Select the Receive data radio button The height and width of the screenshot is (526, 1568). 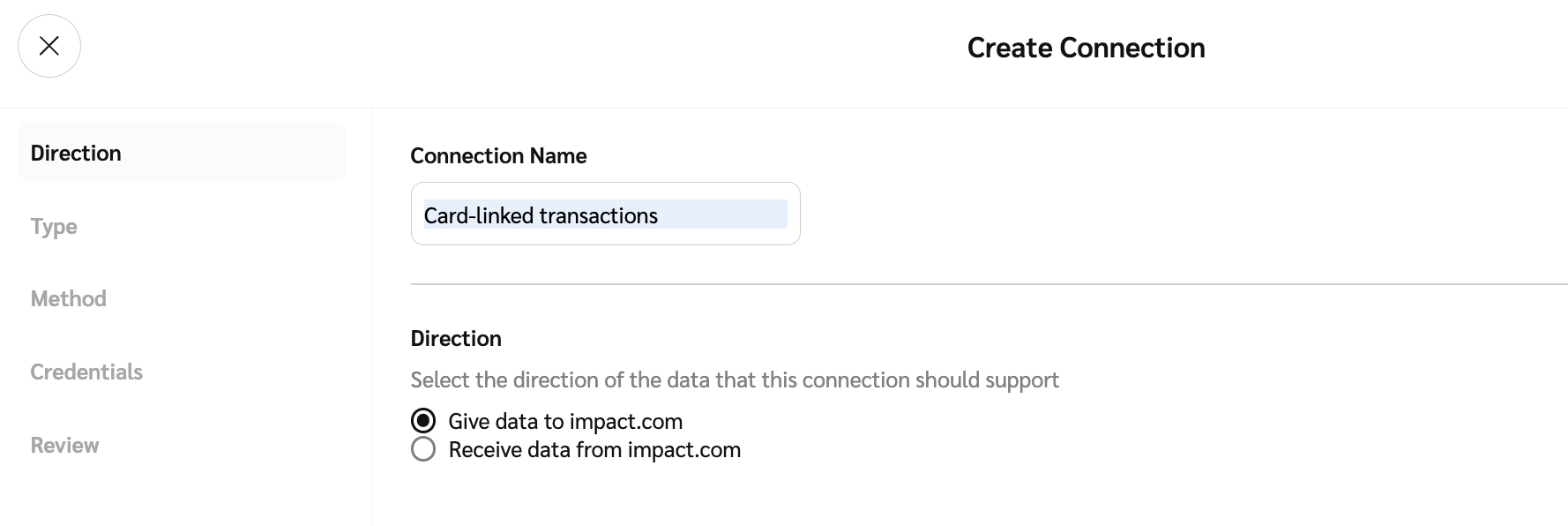423,449
